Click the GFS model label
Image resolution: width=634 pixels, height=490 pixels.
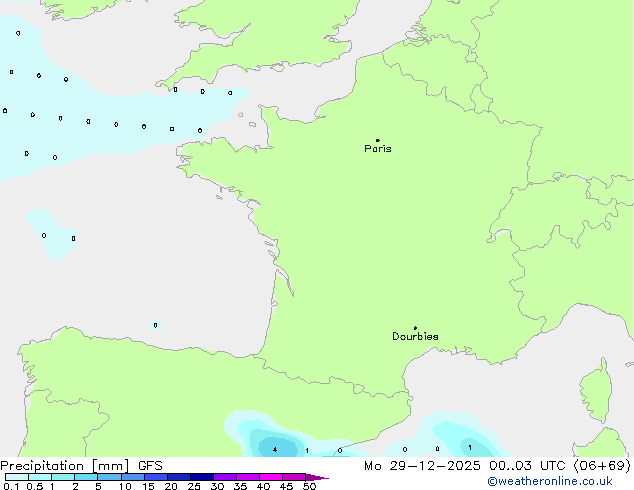pyautogui.click(x=150, y=466)
